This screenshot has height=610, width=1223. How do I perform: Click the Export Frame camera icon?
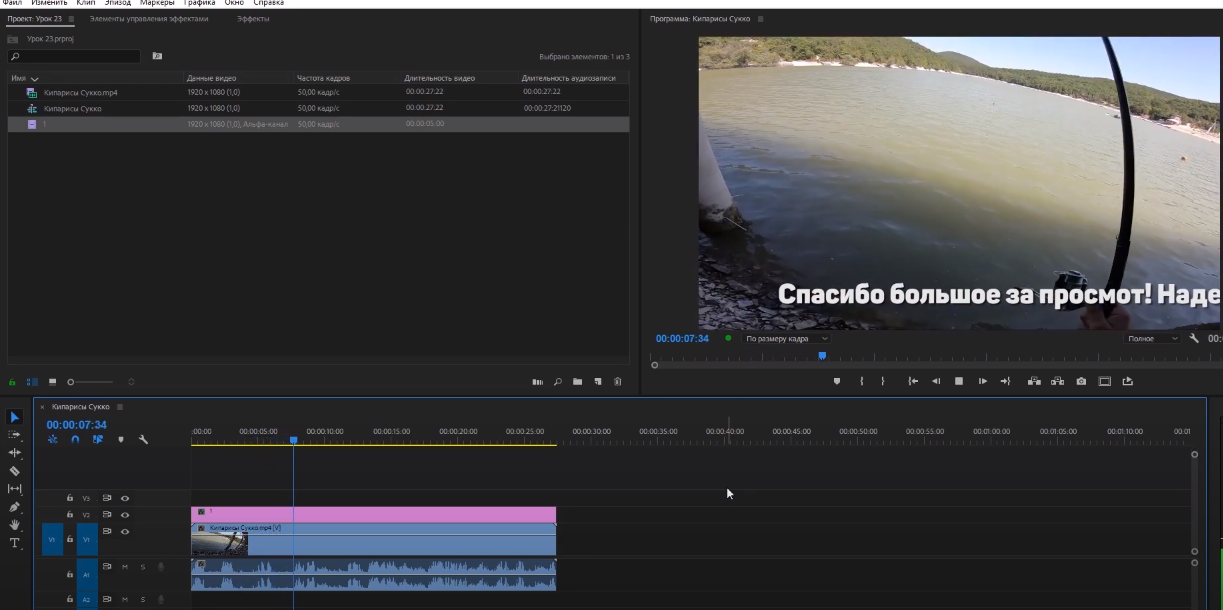1080,382
